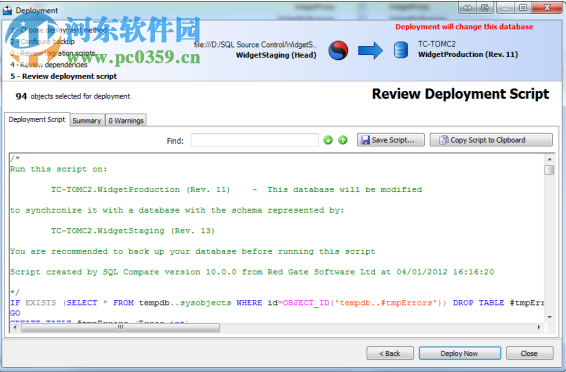Viewport: 566px width, 372px height.
Task: Find next match with down arrow icon
Action: coord(328,140)
